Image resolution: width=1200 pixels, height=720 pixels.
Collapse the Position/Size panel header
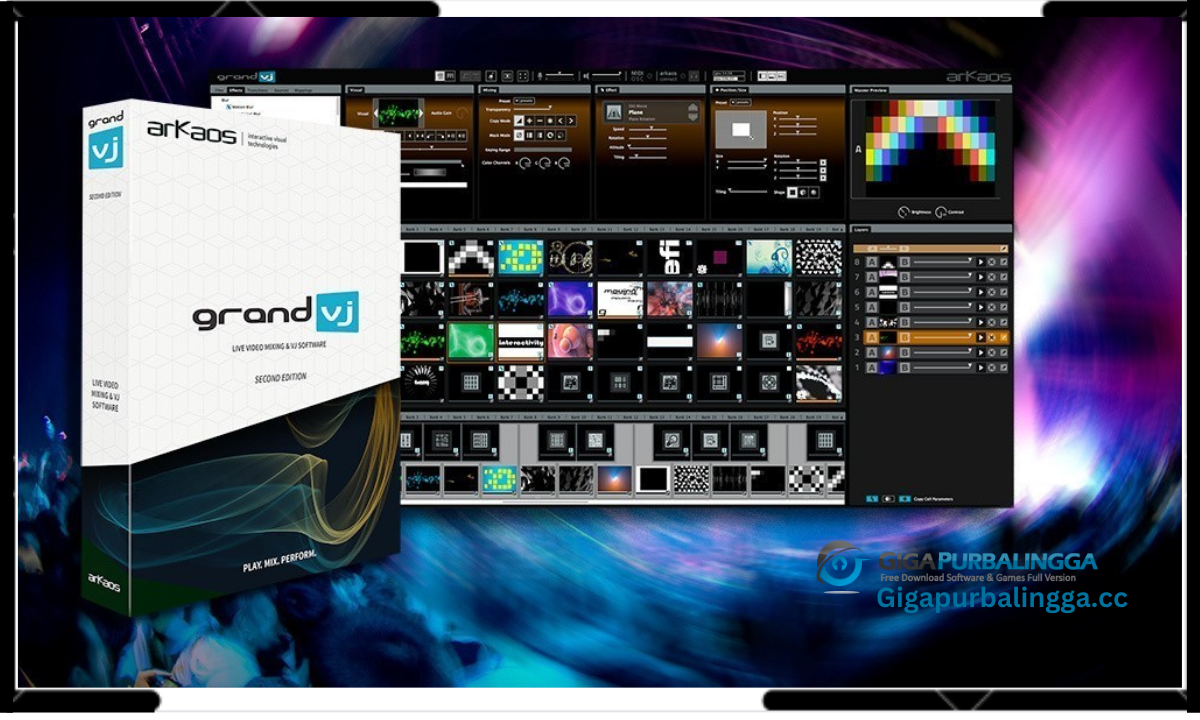pos(732,90)
